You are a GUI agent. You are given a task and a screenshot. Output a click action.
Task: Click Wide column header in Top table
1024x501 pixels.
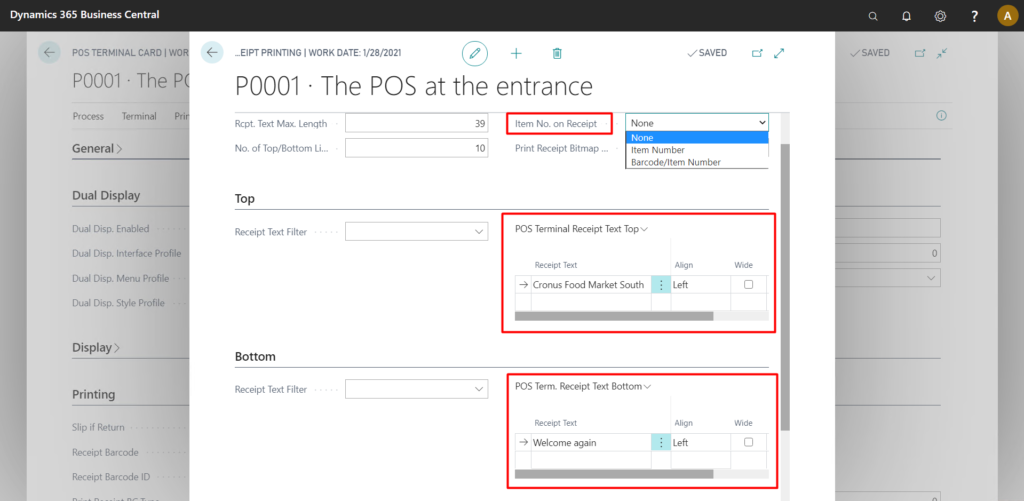point(743,265)
